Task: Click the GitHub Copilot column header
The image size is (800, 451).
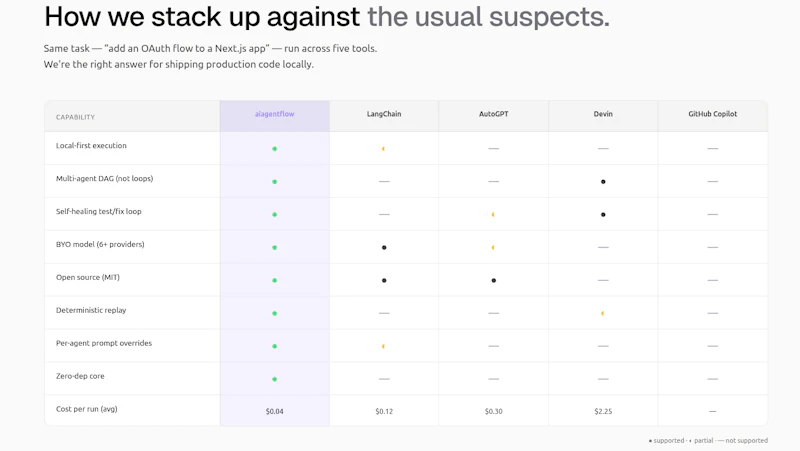Action: [x=712, y=114]
